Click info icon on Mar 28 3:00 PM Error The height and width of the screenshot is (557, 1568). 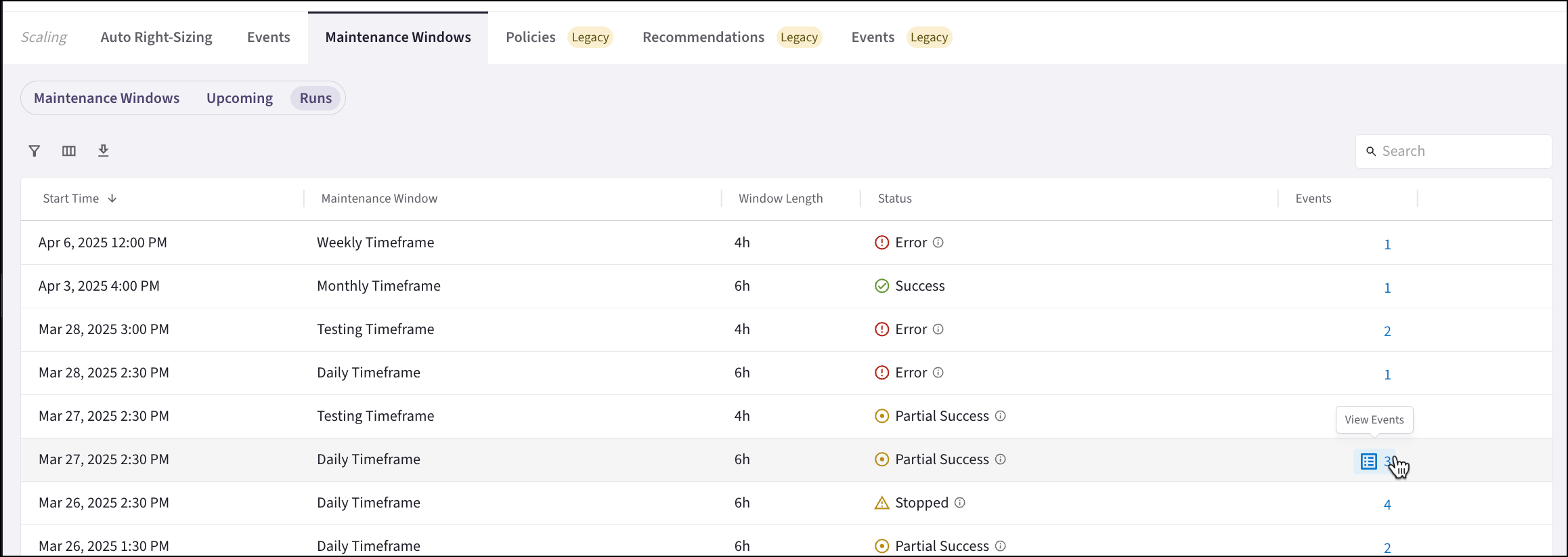click(938, 329)
